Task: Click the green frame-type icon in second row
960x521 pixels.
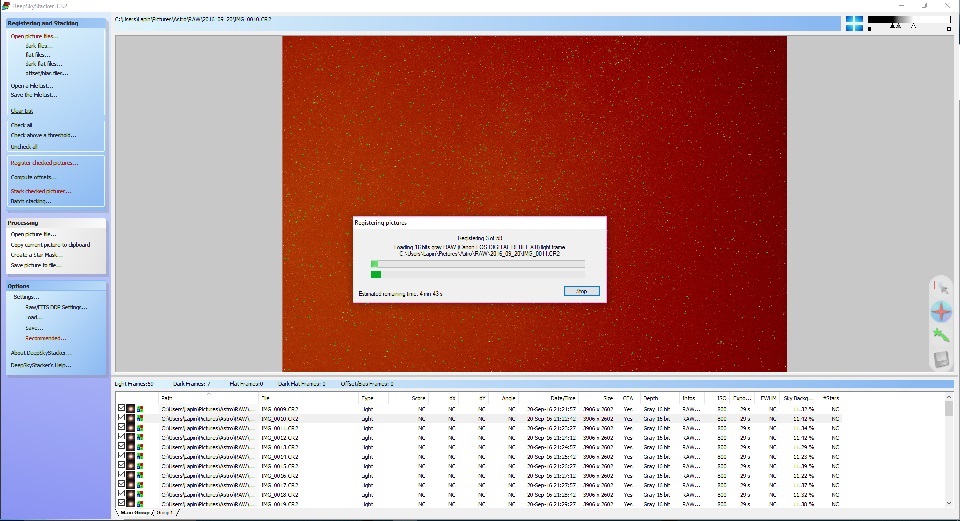Action: tap(140, 418)
